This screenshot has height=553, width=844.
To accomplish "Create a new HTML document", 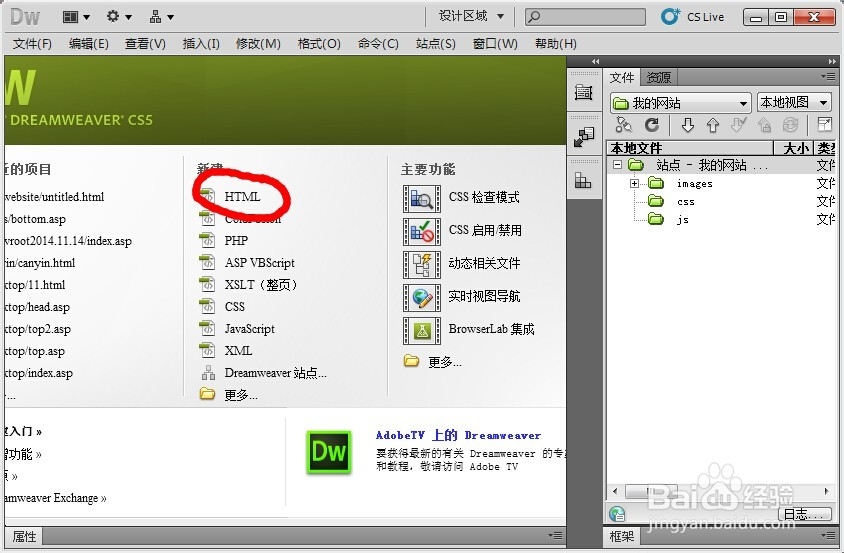I will (x=242, y=197).
